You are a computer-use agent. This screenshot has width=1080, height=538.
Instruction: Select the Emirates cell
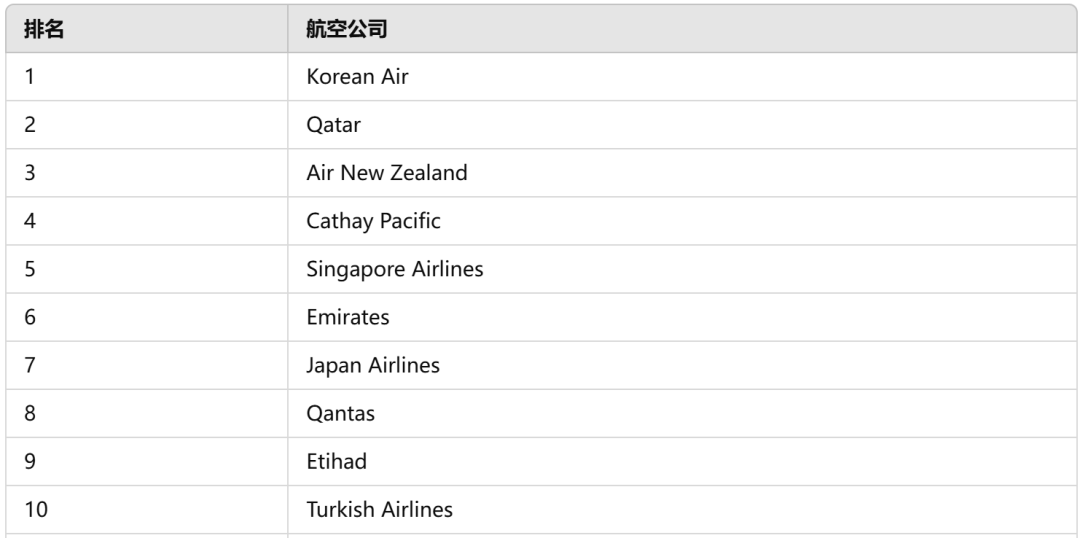[682, 318]
